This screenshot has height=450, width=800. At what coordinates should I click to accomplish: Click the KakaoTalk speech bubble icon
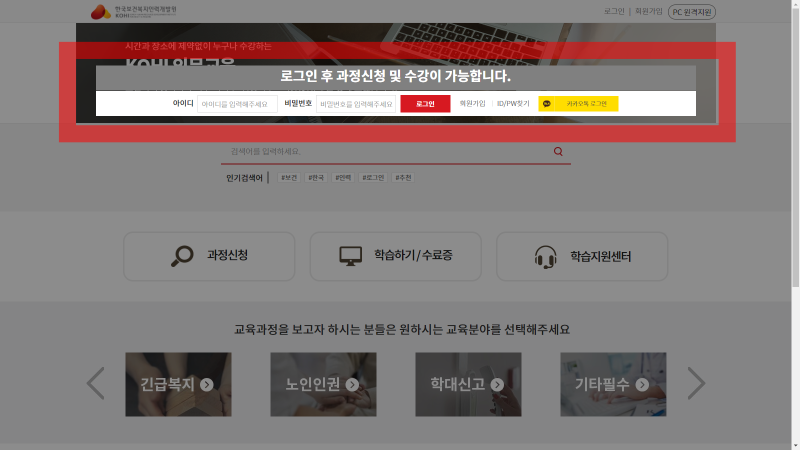pyautogui.click(x=546, y=104)
